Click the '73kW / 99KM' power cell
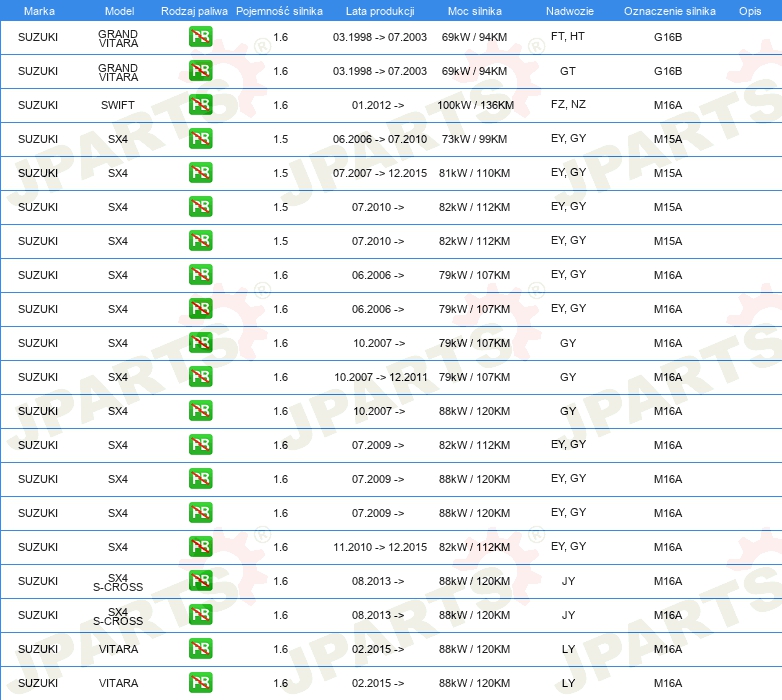 click(x=474, y=139)
